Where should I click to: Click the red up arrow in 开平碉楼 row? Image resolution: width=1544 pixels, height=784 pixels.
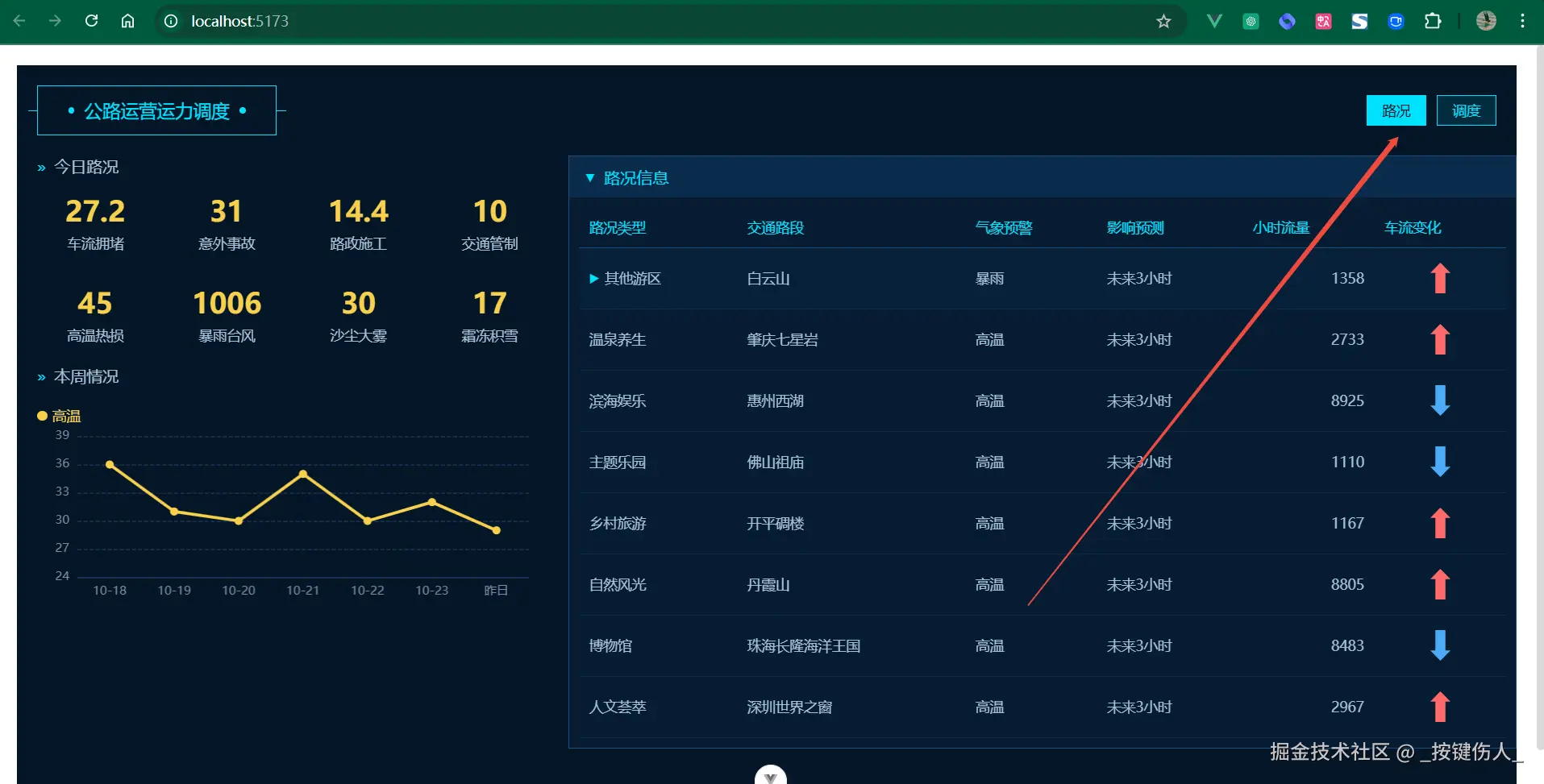(x=1440, y=523)
